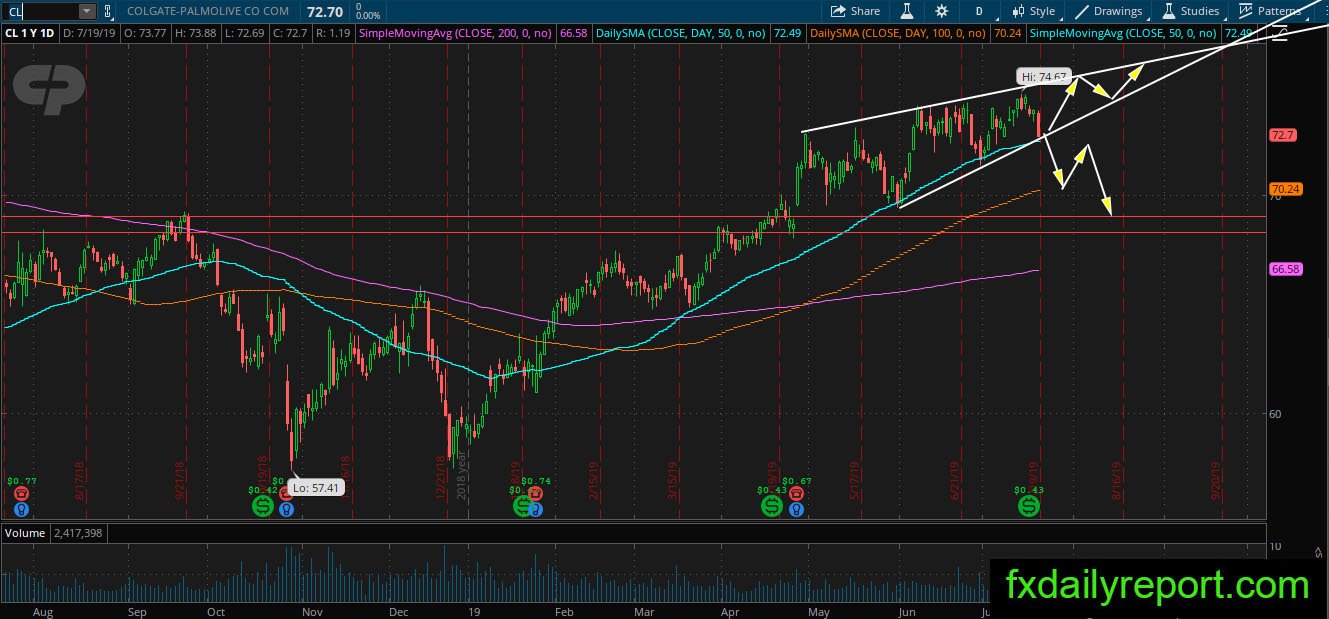The width and height of the screenshot is (1329, 619).
Task: Open the flask Edit Studies quick icon
Action: click(907, 11)
